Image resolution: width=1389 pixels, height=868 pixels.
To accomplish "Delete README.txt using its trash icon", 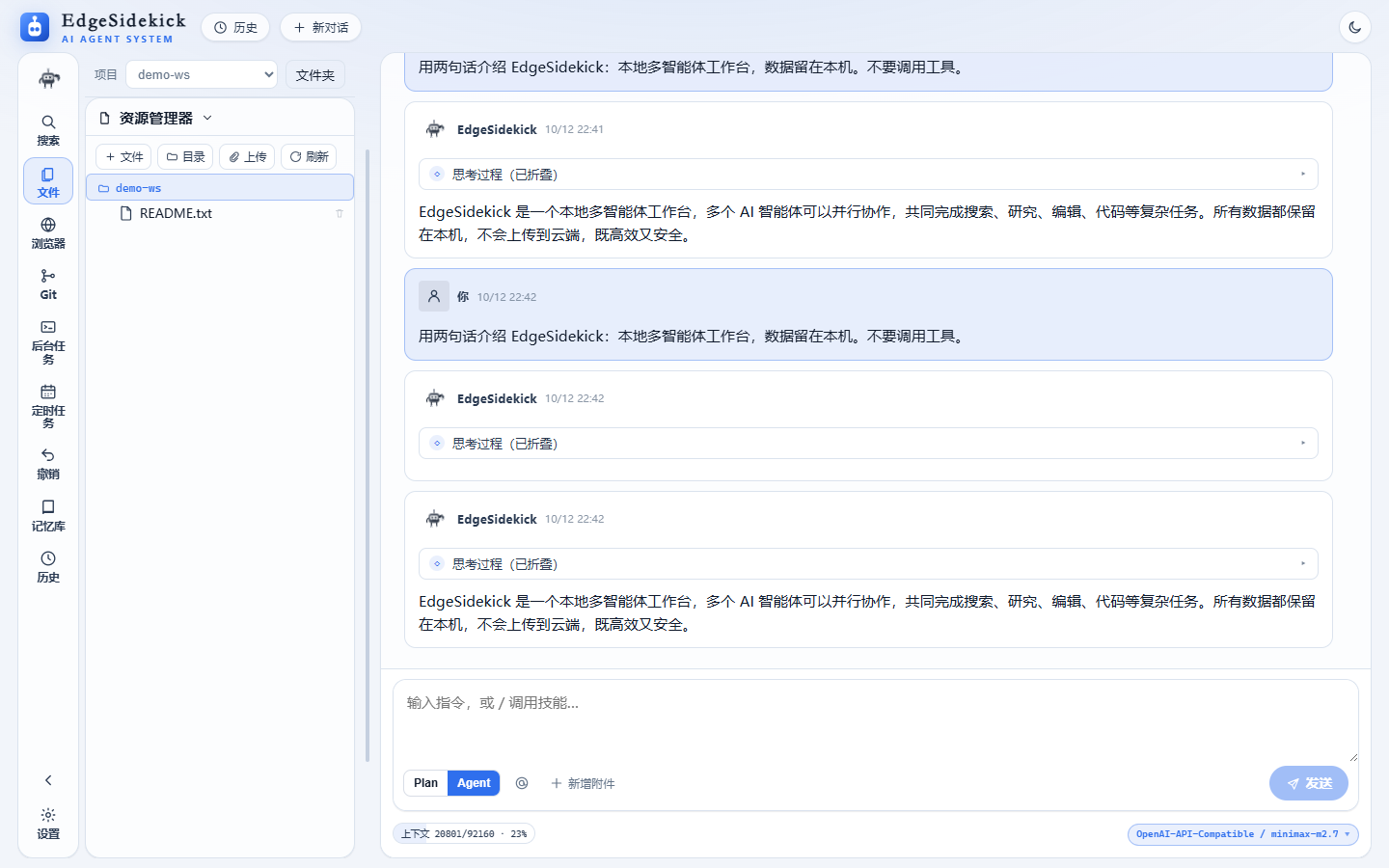I will tap(340, 213).
